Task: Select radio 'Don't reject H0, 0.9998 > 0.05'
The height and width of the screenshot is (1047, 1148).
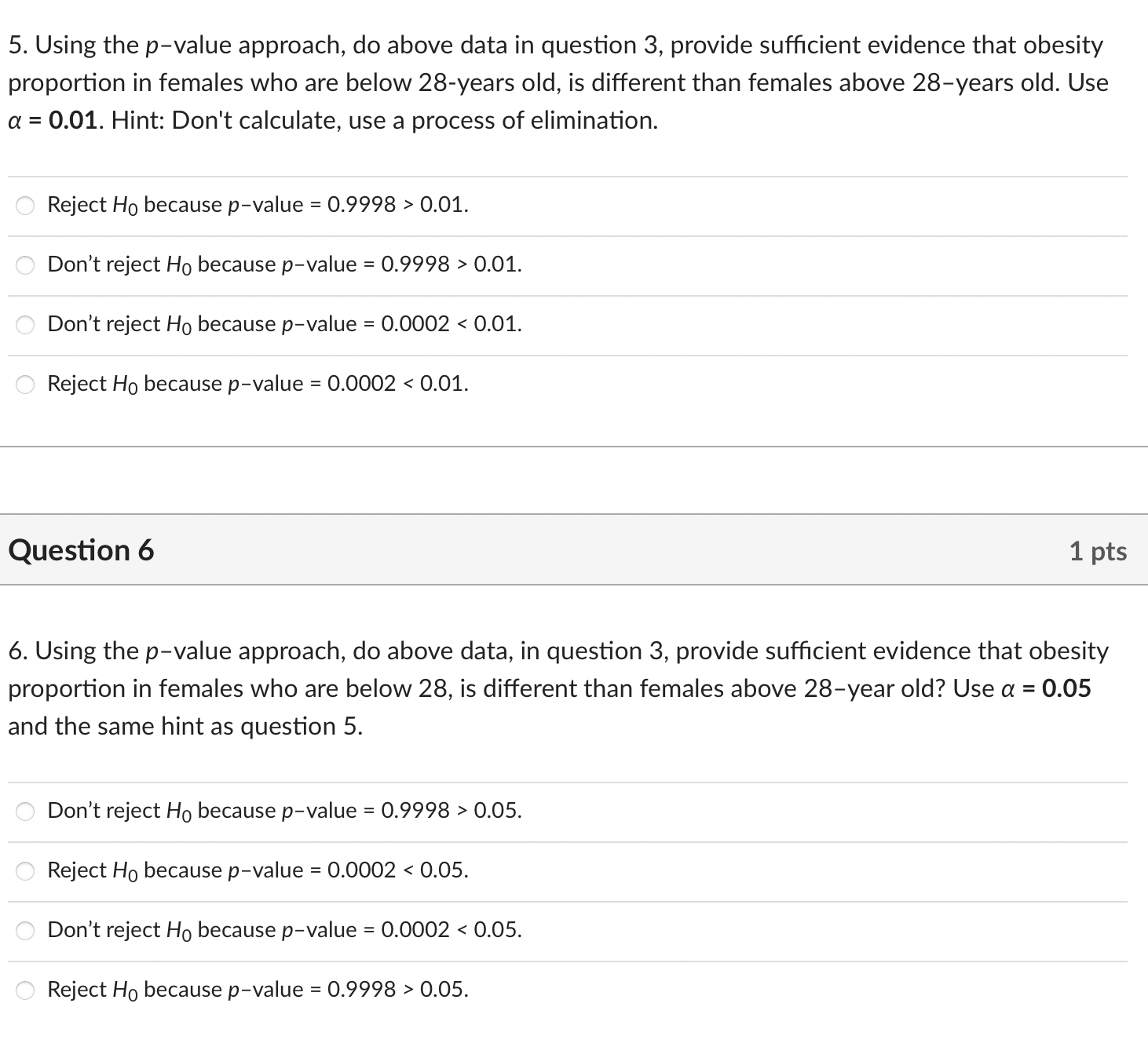Action: point(26,812)
